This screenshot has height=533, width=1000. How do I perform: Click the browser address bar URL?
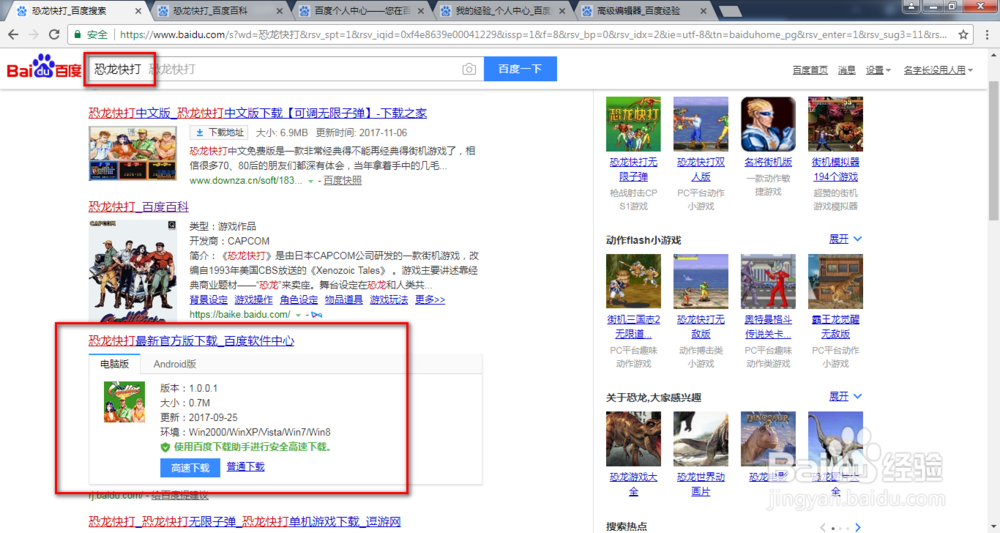[x=533, y=34]
